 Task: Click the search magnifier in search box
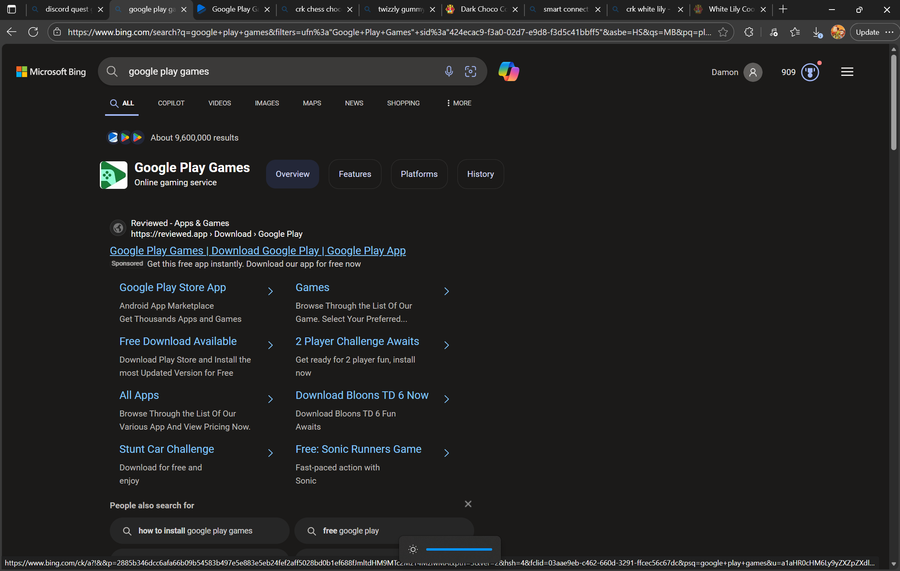112,71
